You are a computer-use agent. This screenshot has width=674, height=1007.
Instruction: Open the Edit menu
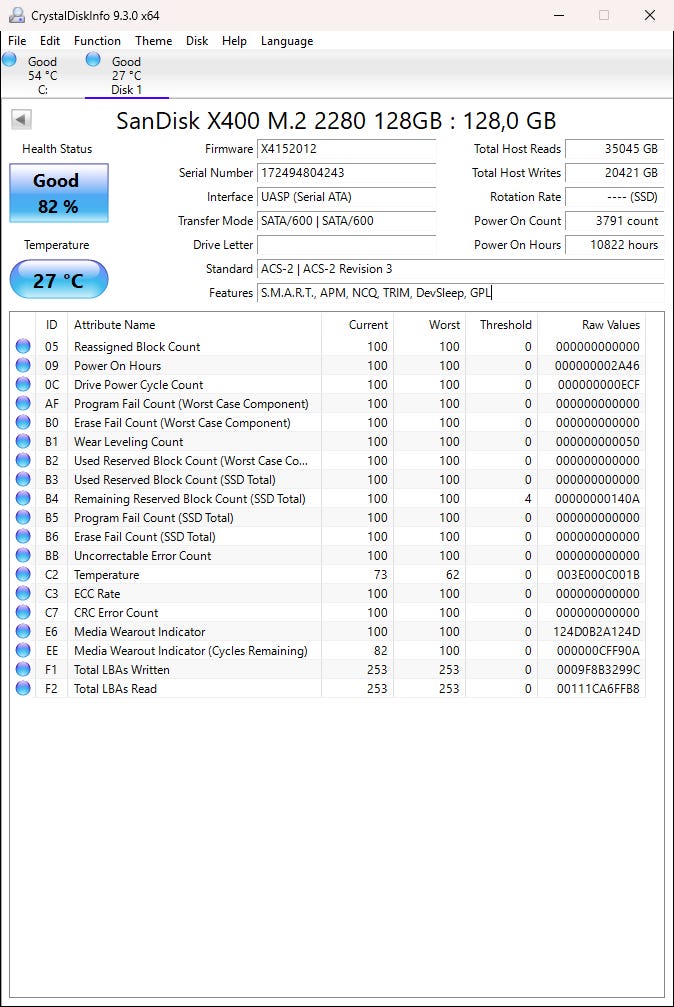click(49, 40)
